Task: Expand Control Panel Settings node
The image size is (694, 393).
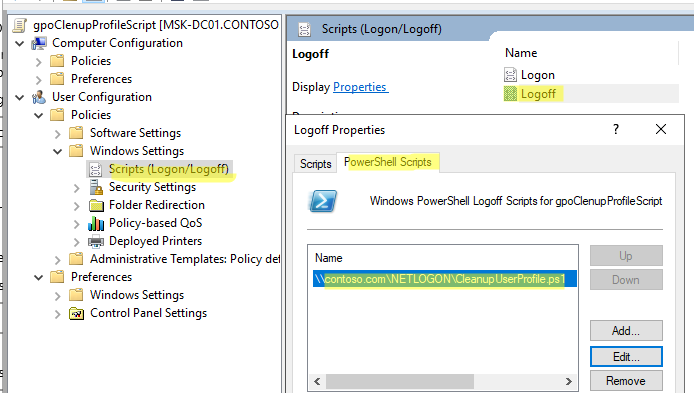Action: click(x=58, y=314)
